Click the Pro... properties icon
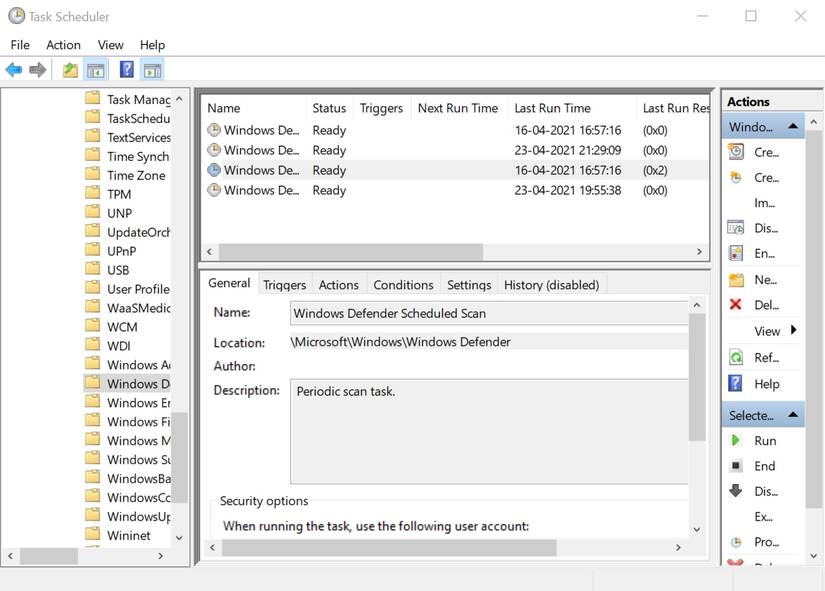The width and height of the screenshot is (825, 591). pyautogui.click(x=736, y=542)
